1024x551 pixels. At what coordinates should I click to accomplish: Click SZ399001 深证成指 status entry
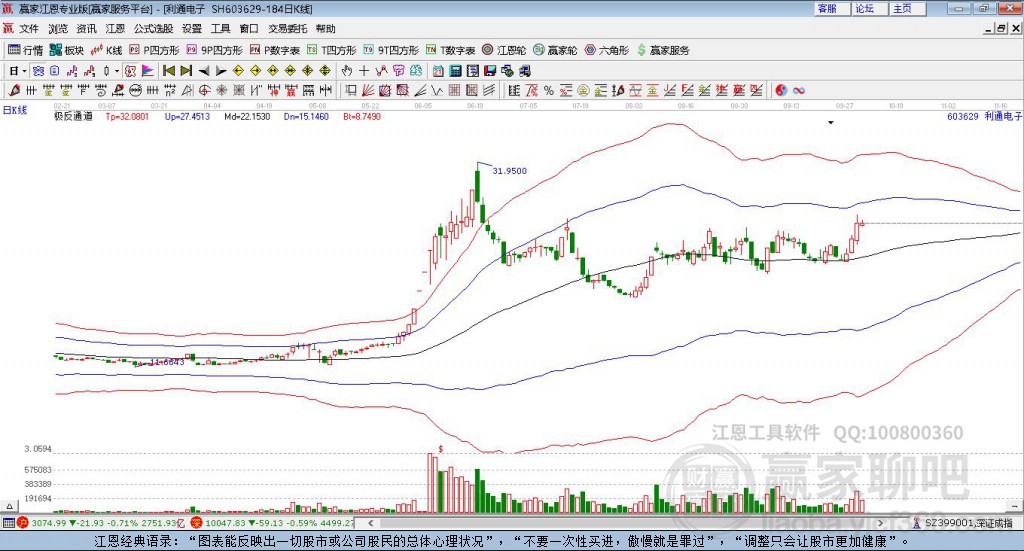click(963, 523)
